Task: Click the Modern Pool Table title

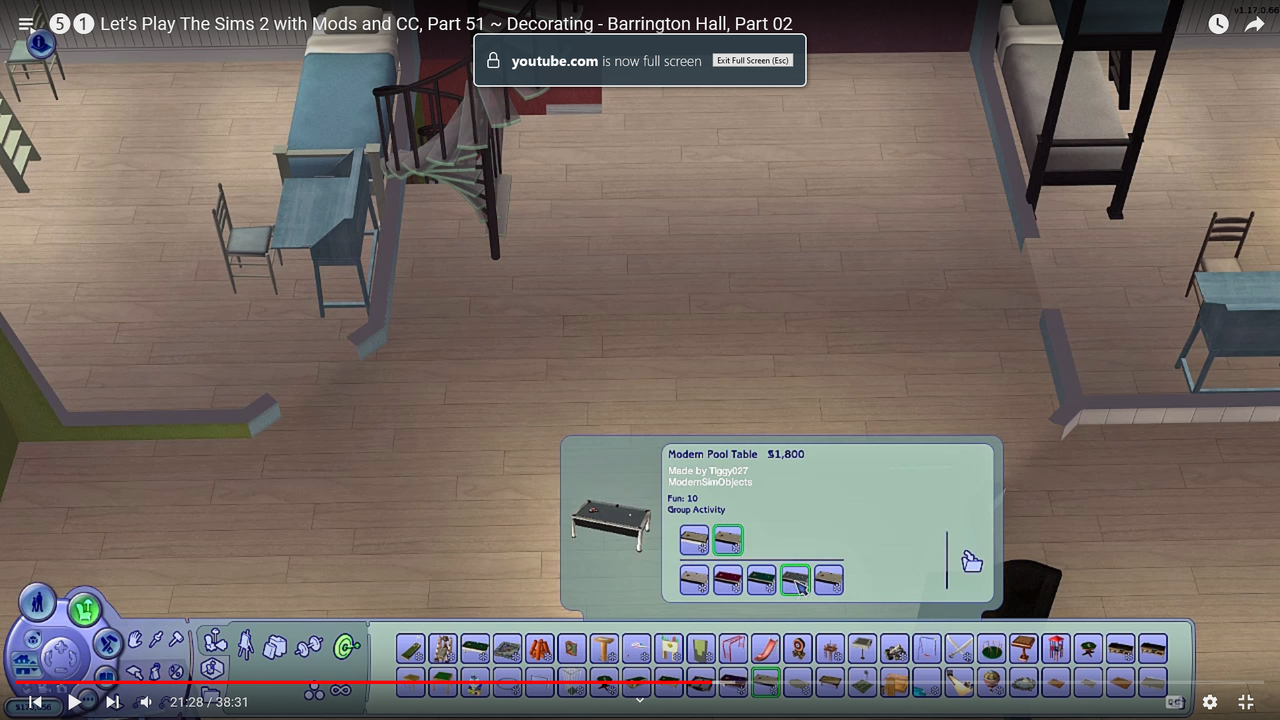Action: [713, 454]
